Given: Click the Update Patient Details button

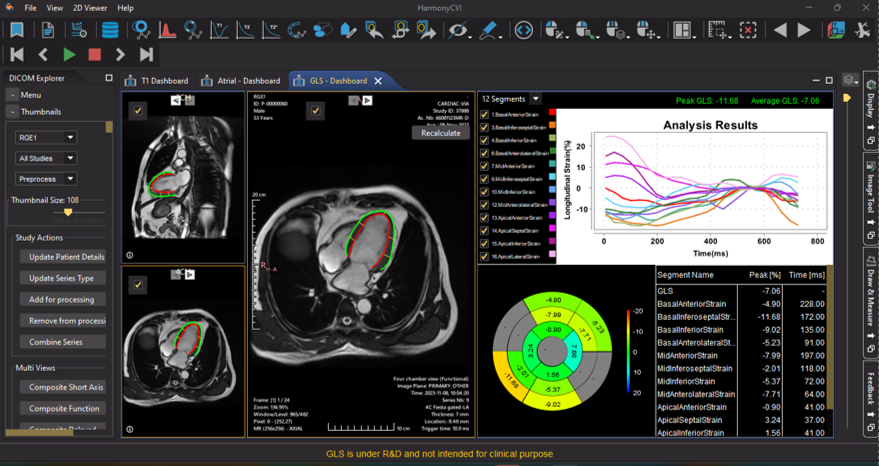Looking at the screenshot, I should pyautogui.click(x=66, y=257).
